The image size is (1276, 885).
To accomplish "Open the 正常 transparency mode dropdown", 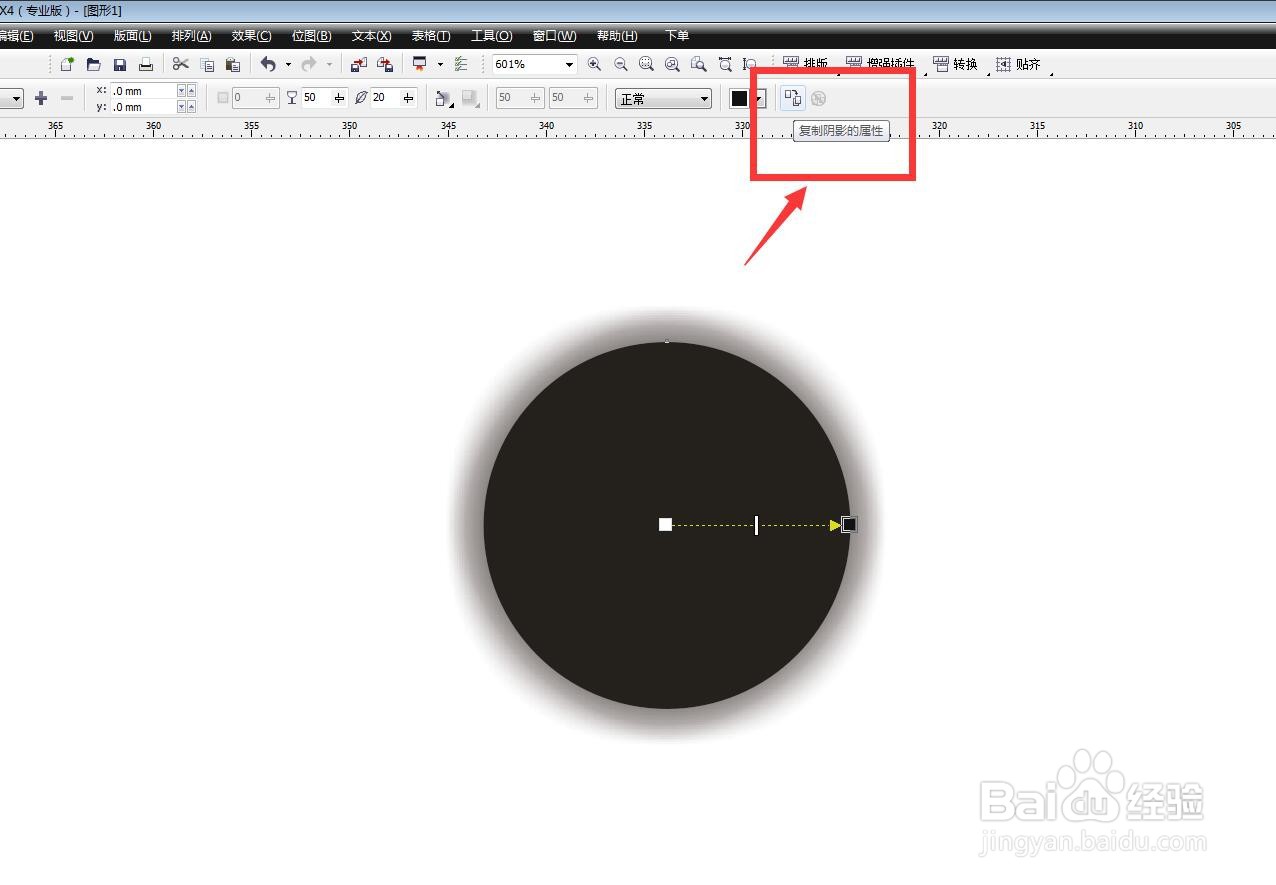I will 705,98.
